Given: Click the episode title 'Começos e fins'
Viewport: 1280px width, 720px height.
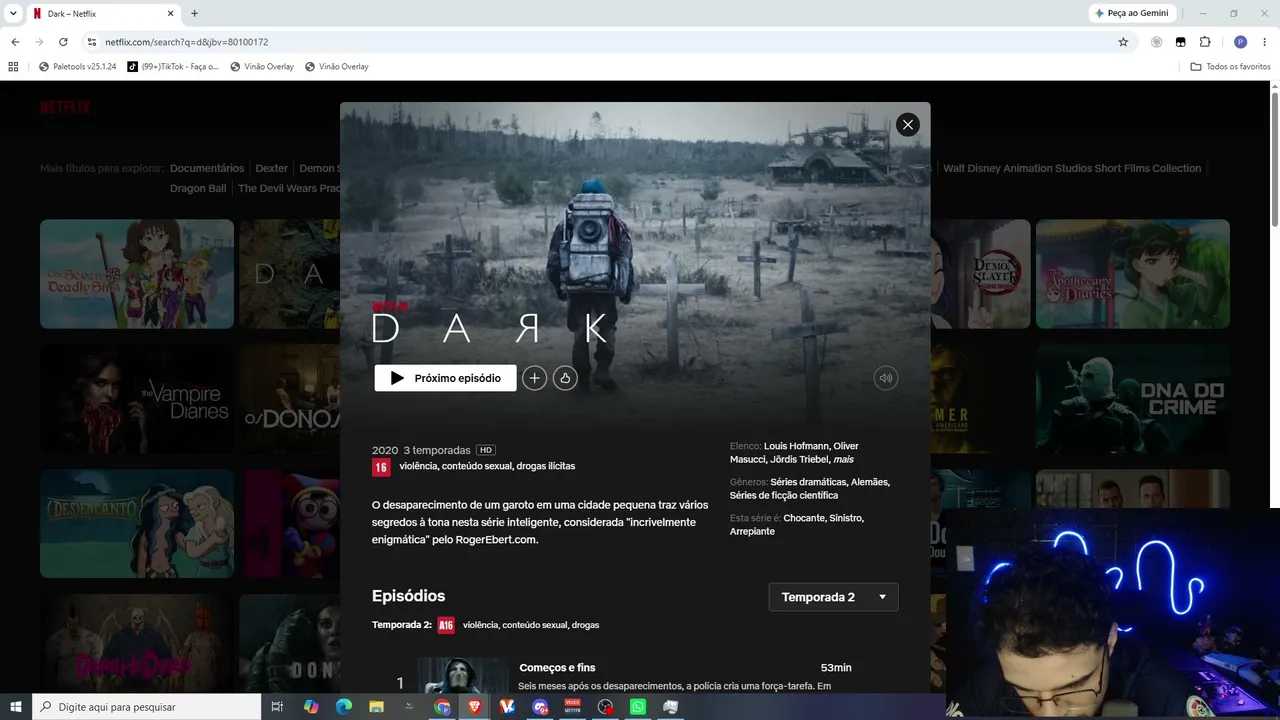Looking at the screenshot, I should [x=557, y=668].
